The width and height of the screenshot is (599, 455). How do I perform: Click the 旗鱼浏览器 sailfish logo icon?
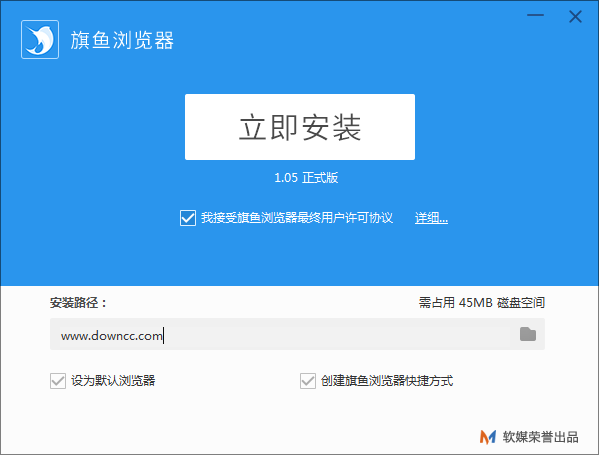click(x=40, y=39)
